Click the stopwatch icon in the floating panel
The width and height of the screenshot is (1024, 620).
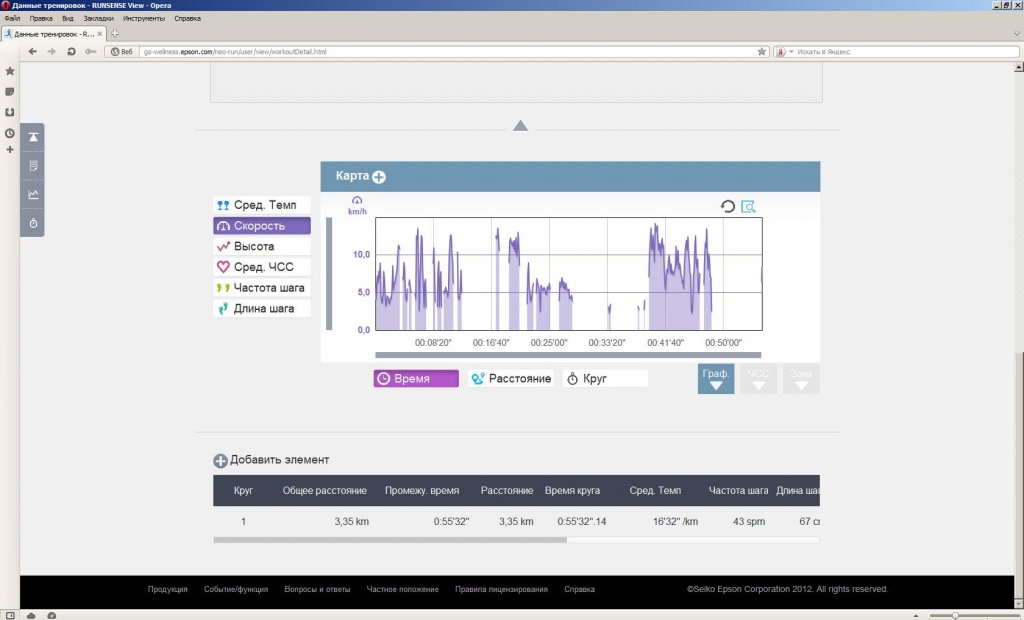[33, 223]
